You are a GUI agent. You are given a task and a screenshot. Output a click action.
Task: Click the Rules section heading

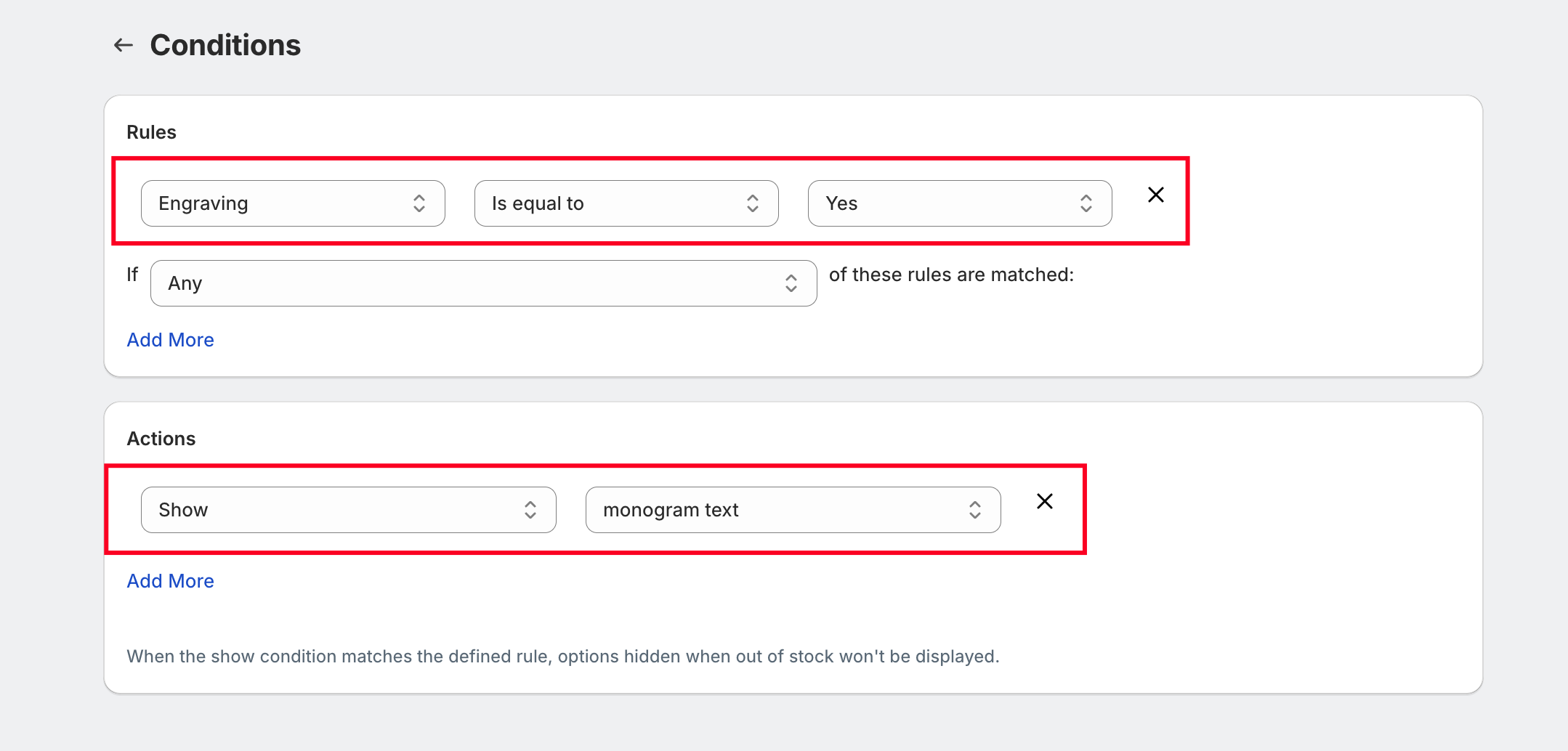pyautogui.click(x=151, y=132)
